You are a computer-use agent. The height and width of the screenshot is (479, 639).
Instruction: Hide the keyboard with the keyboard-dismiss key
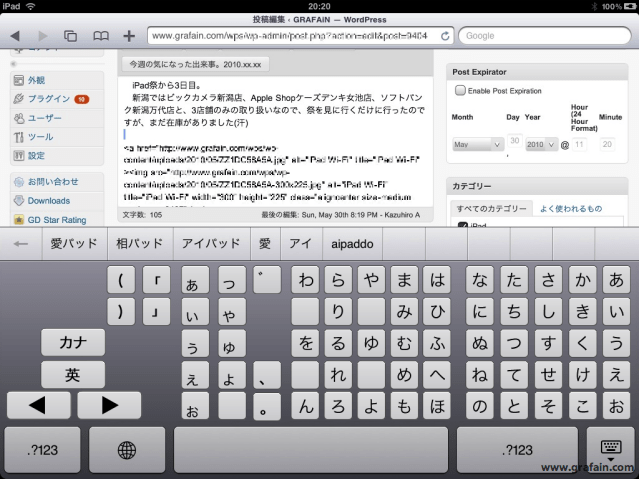pyautogui.click(x=610, y=450)
